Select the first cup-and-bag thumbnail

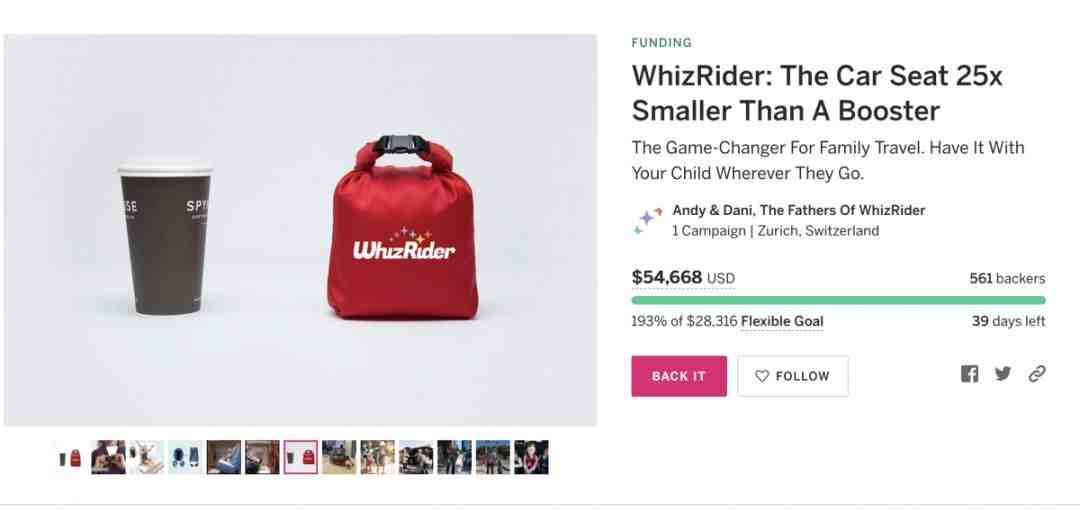pyautogui.click(x=70, y=457)
